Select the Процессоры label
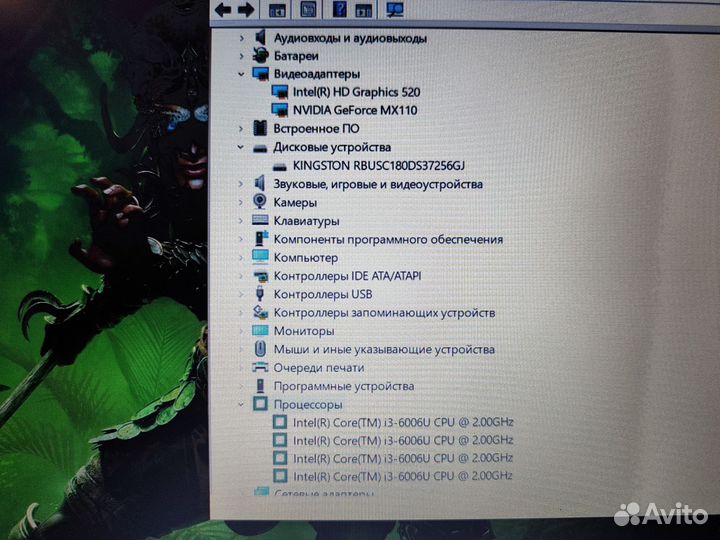Viewport: 720px width, 540px height. [x=308, y=405]
